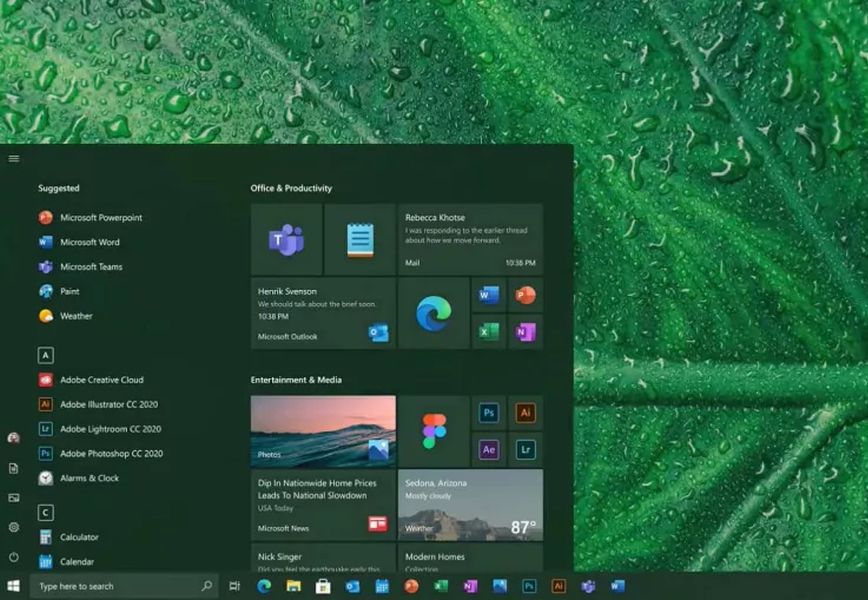Open OneNote from the taskbar
This screenshot has height=600, width=868.
point(470,586)
